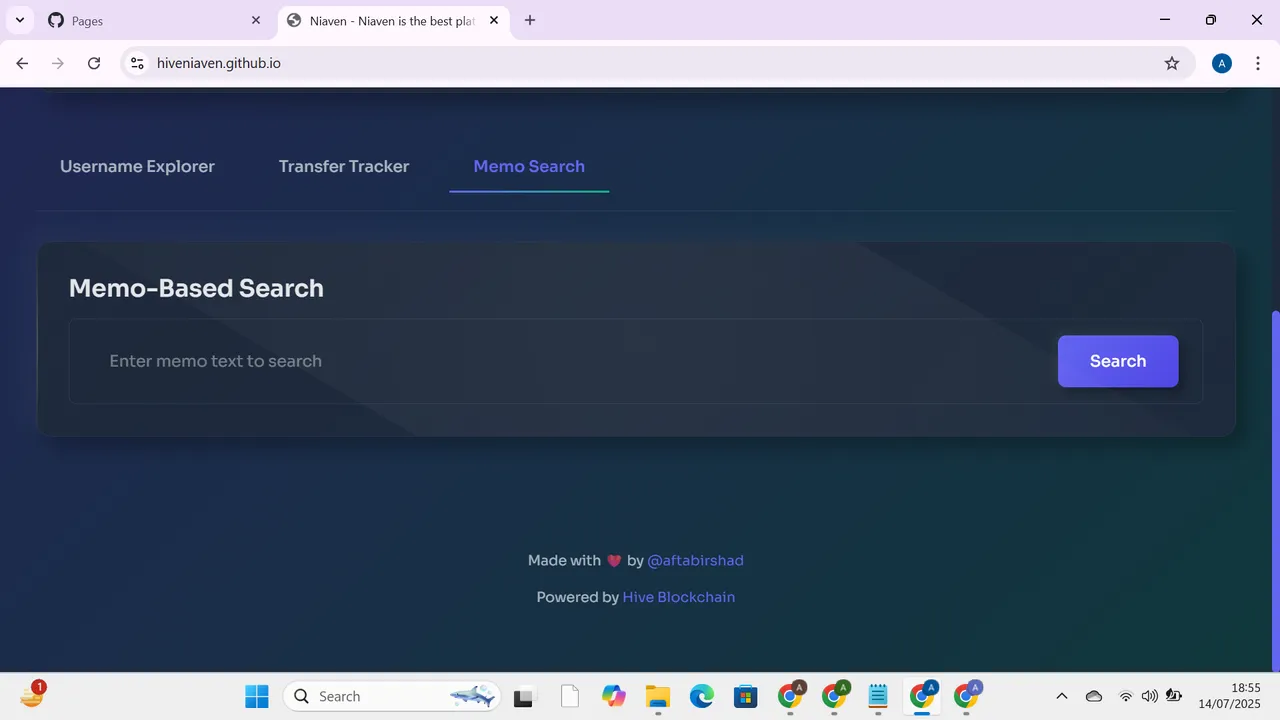This screenshot has width=1280, height=720.
Task: Open Task View on the taskbar
Action: tap(524, 696)
